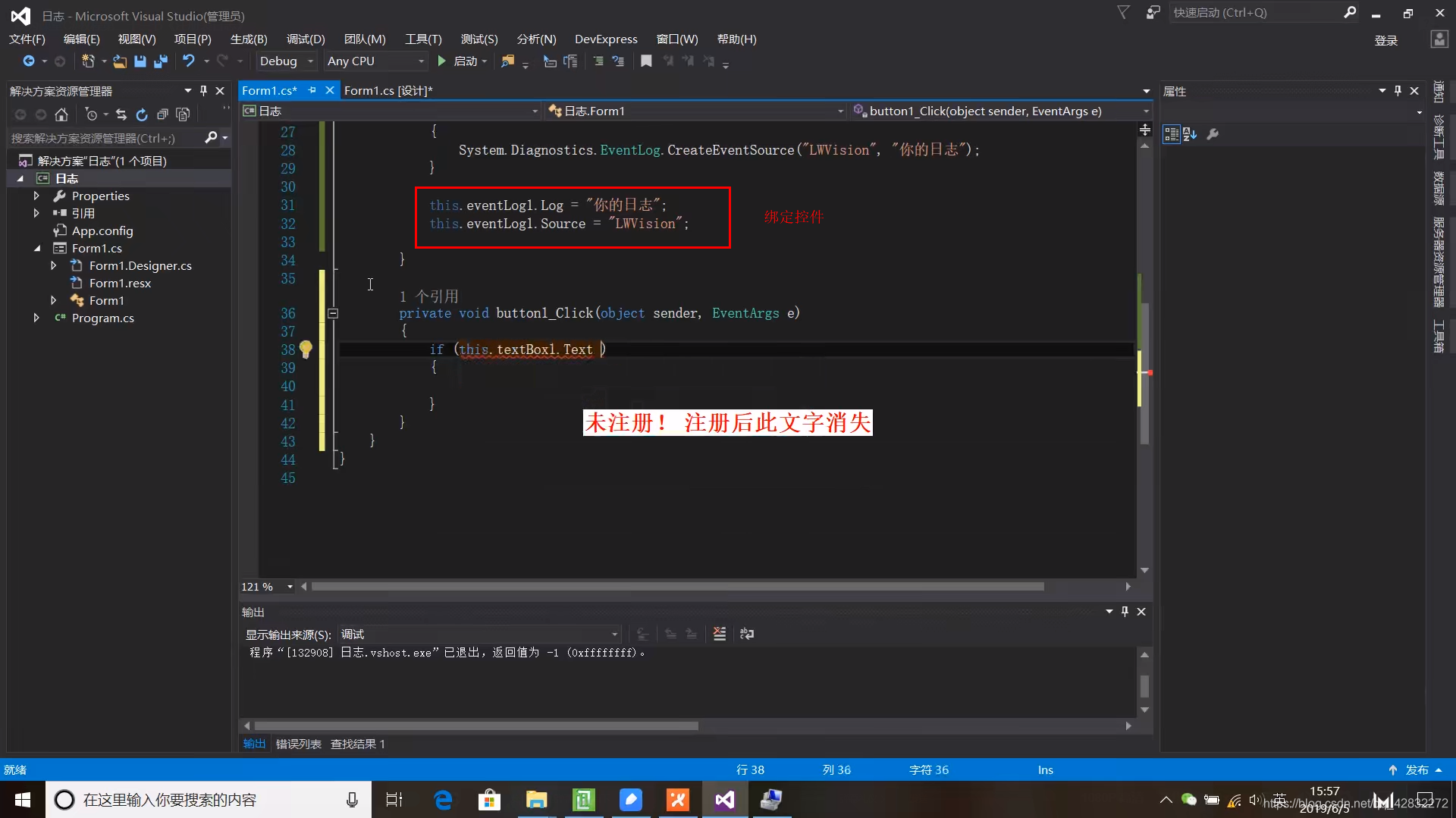Switch to 查找结果 1 tab
Image resolution: width=1456 pixels, height=818 pixels.
coord(358,744)
